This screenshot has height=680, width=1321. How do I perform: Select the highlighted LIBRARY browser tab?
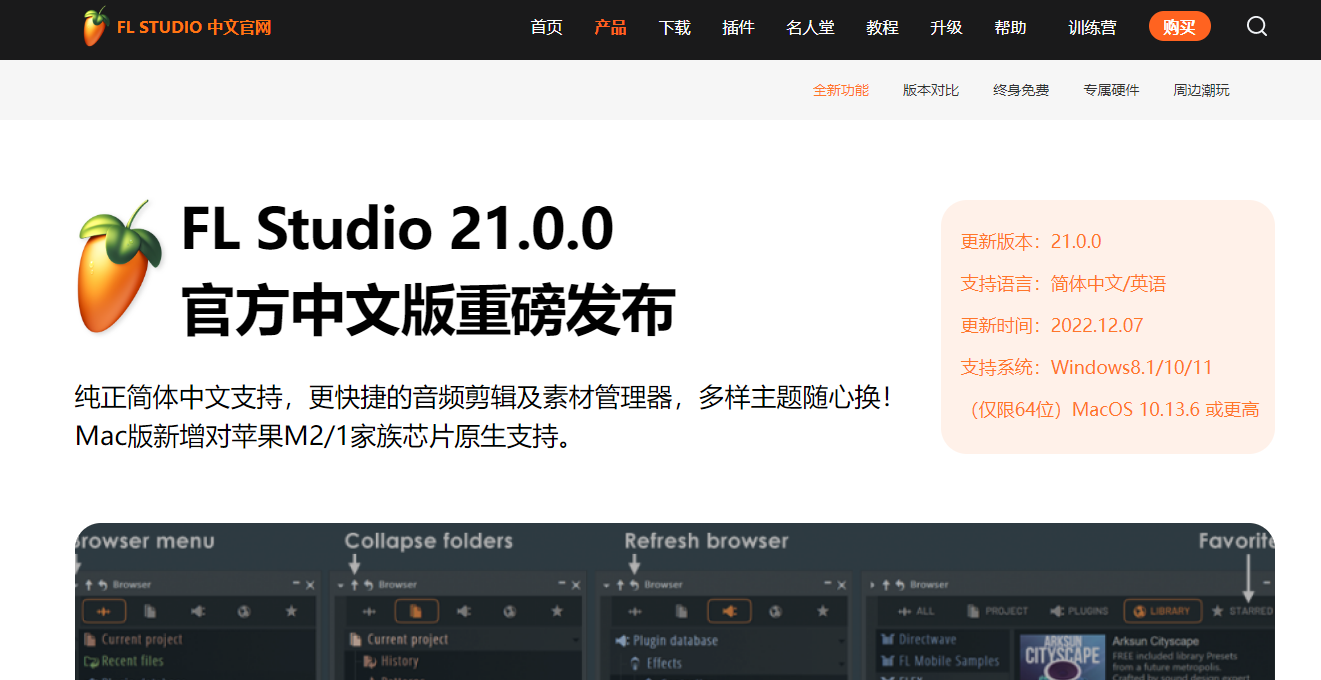[x=1163, y=610]
